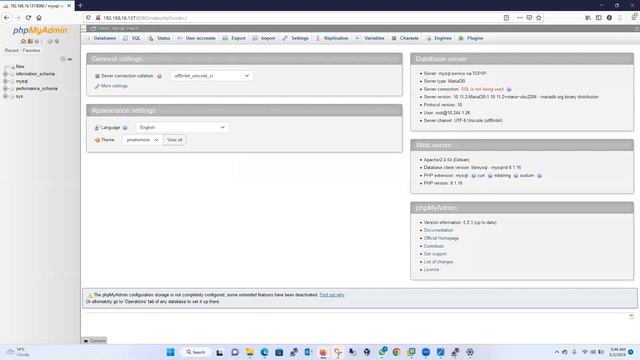Open the Databases tab
The image size is (640, 360).
[x=101, y=38]
